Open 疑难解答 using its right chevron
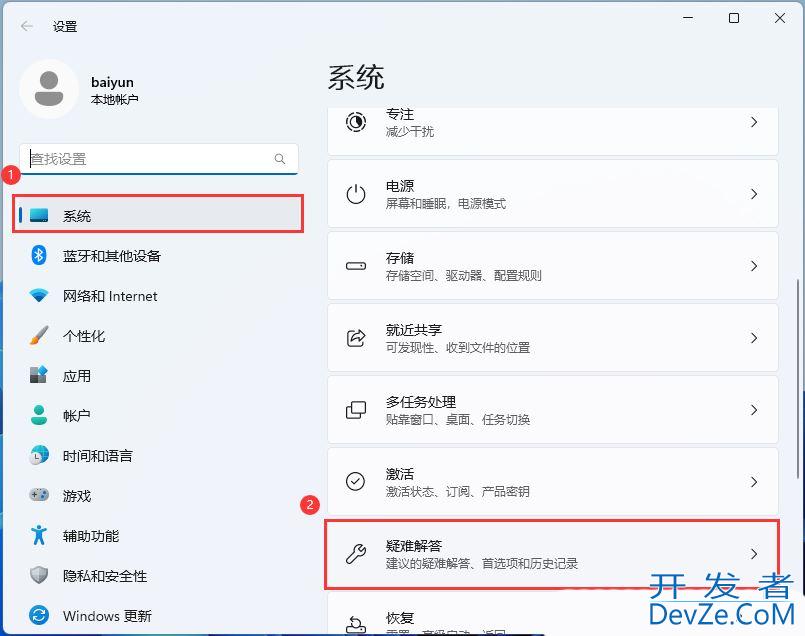Screen dimensions: 805x636 (x=754, y=554)
